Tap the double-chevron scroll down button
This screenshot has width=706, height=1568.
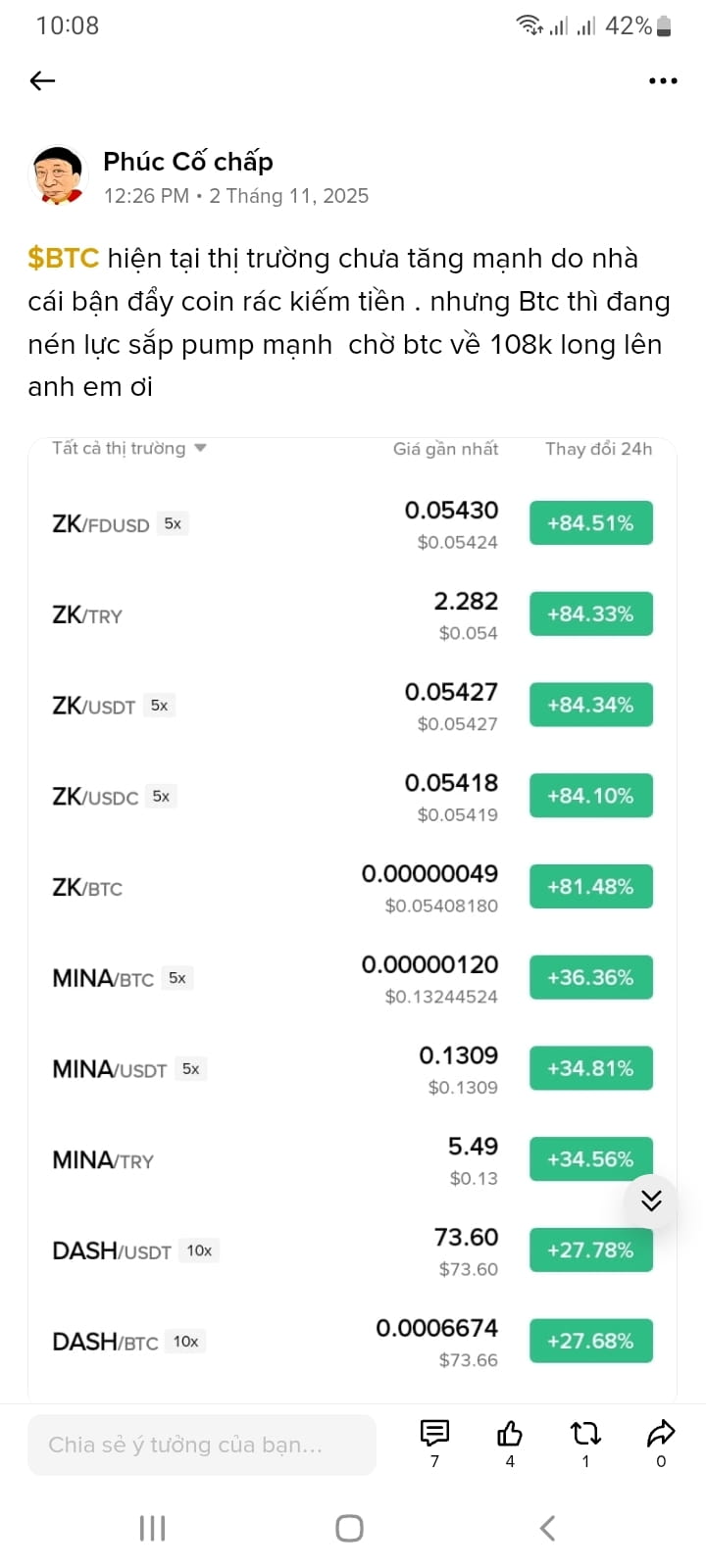click(651, 1200)
